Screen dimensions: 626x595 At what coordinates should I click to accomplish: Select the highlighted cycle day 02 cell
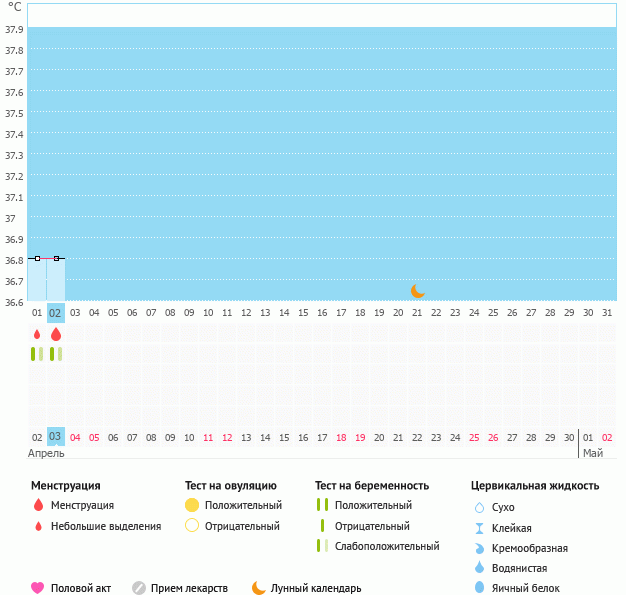pos(56,312)
